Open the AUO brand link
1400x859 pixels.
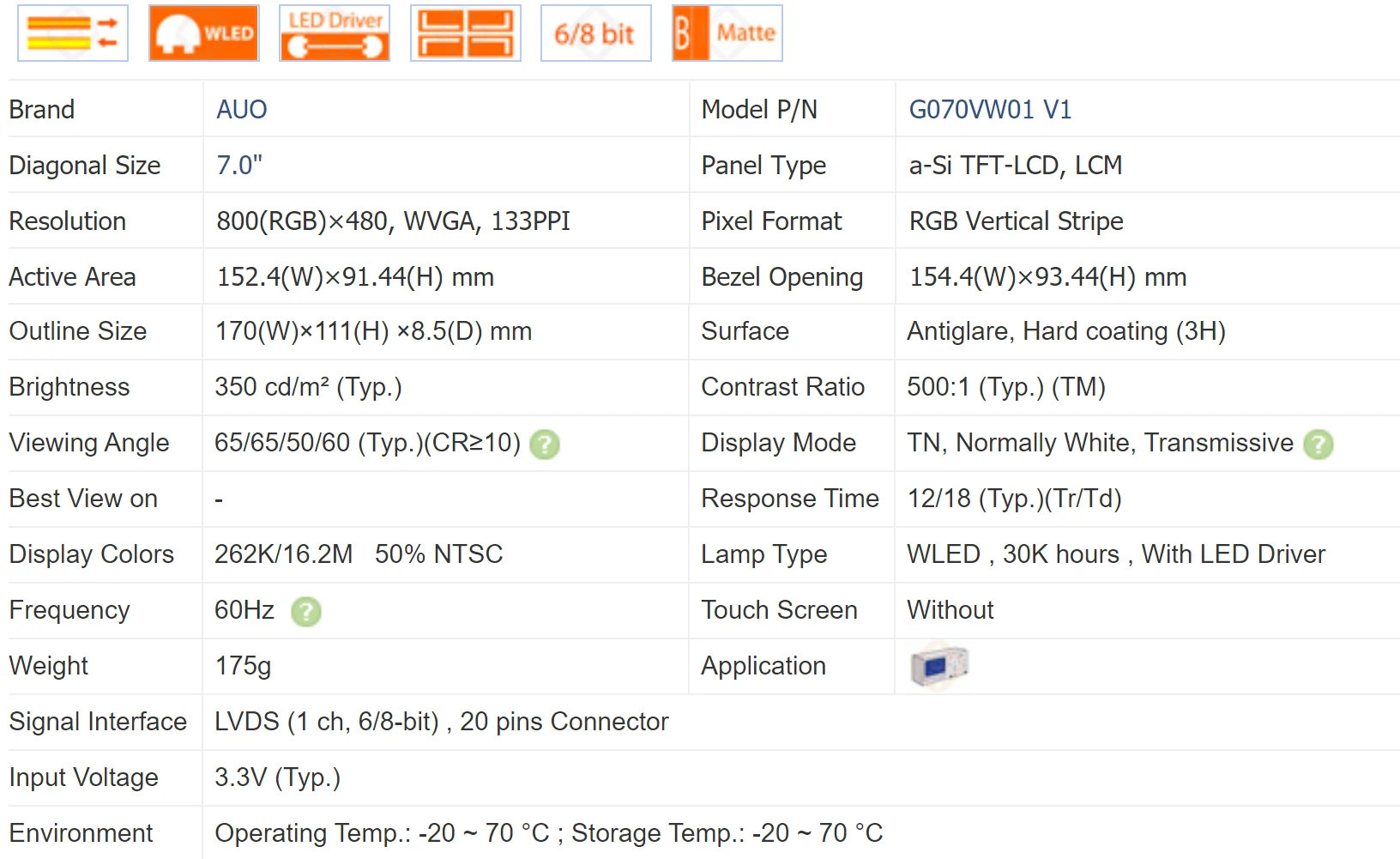[242, 110]
